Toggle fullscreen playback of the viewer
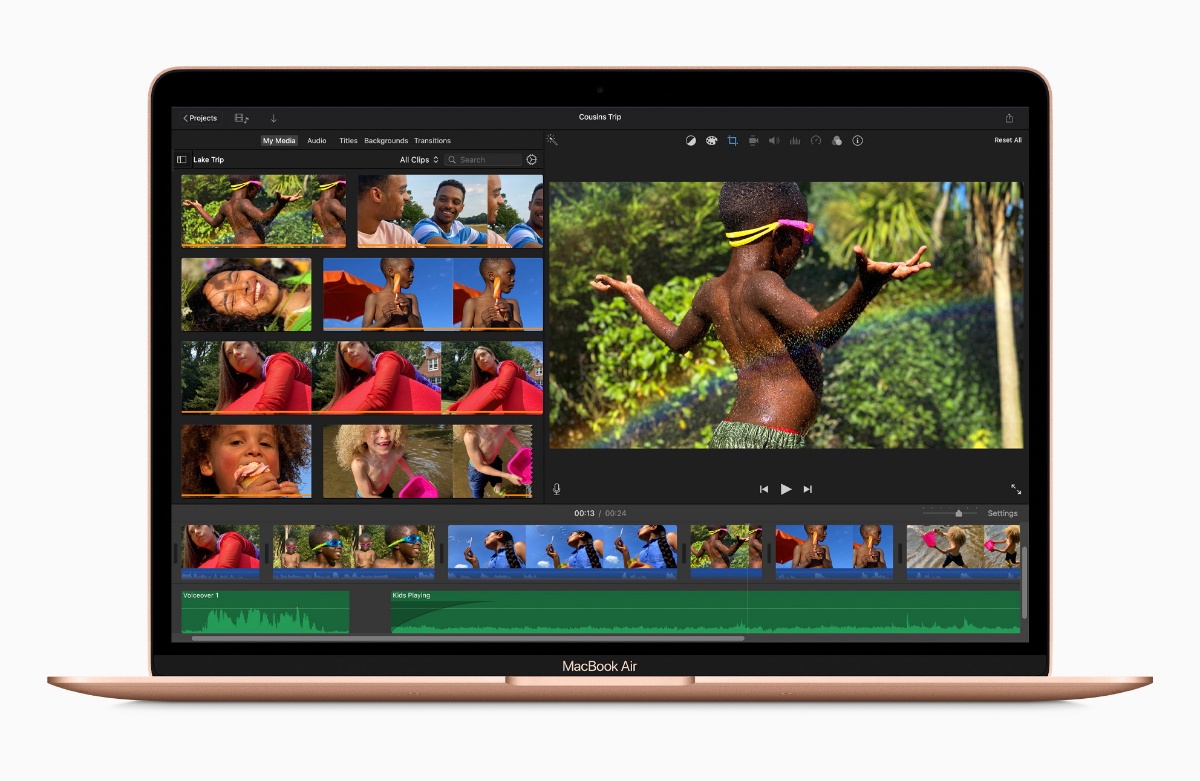The image size is (1200, 781). click(x=1016, y=489)
